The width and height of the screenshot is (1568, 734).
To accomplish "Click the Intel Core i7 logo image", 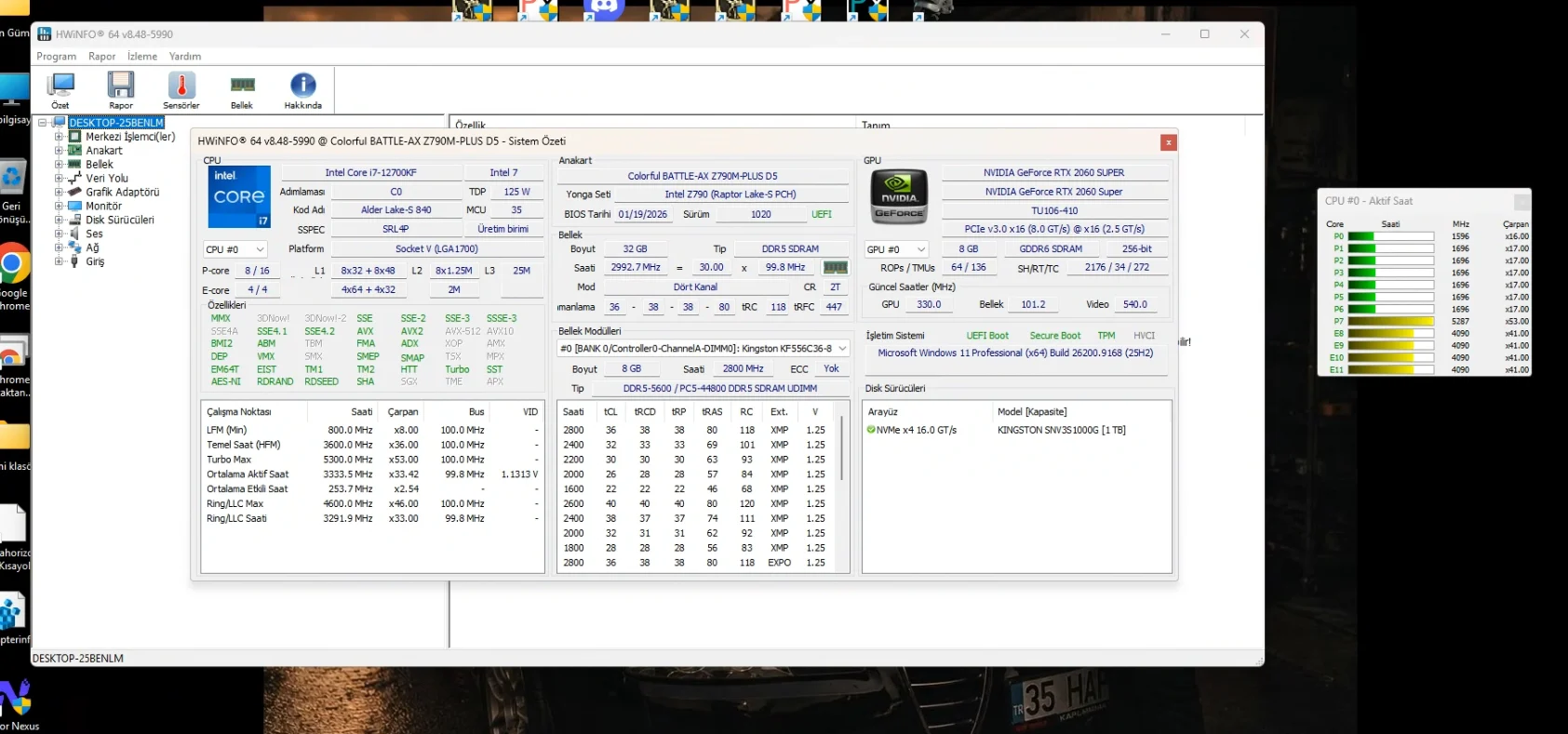I will click(x=239, y=196).
